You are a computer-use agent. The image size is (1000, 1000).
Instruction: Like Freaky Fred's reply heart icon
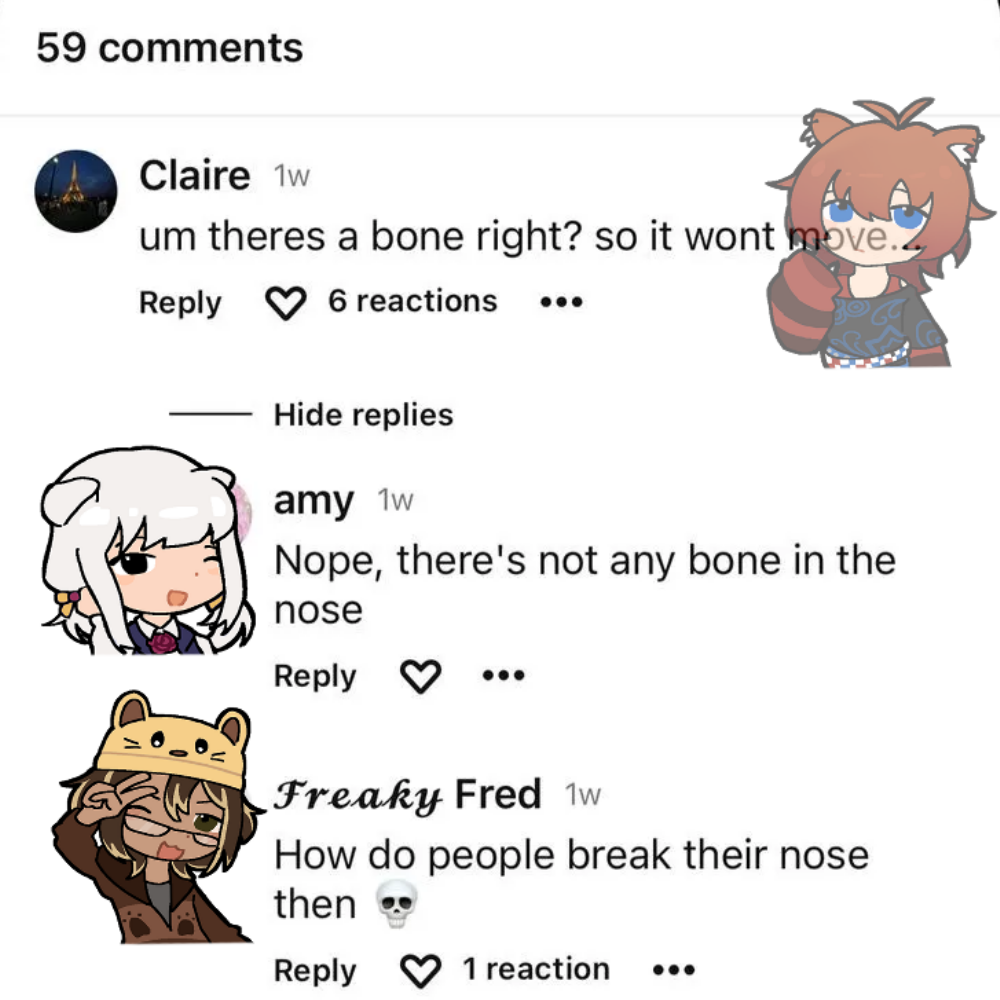pyautogui.click(x=420, y=971)
